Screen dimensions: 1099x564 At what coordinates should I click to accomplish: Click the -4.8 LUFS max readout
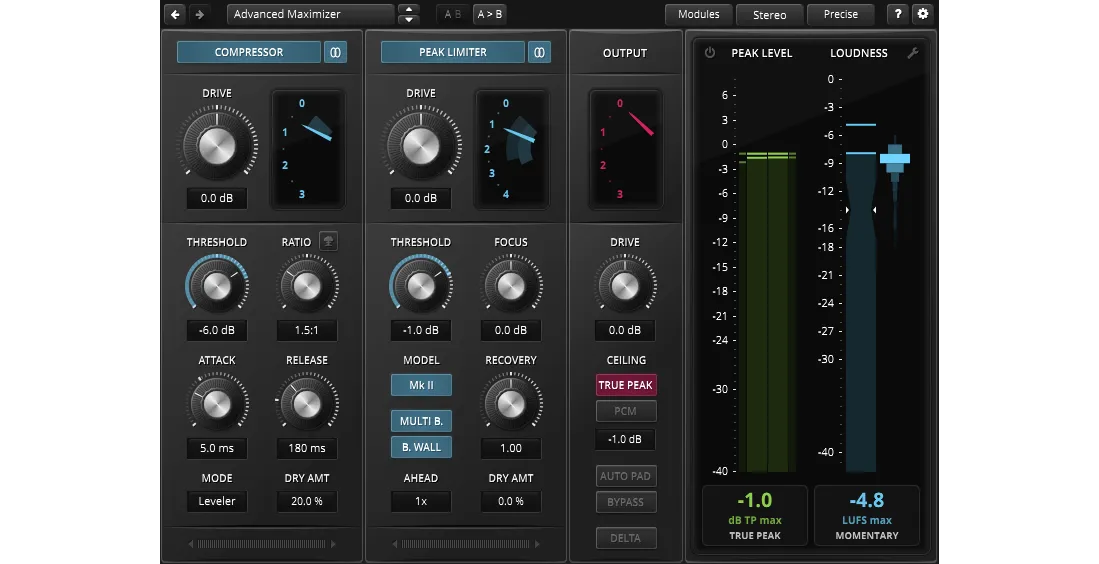pos(867,515)
